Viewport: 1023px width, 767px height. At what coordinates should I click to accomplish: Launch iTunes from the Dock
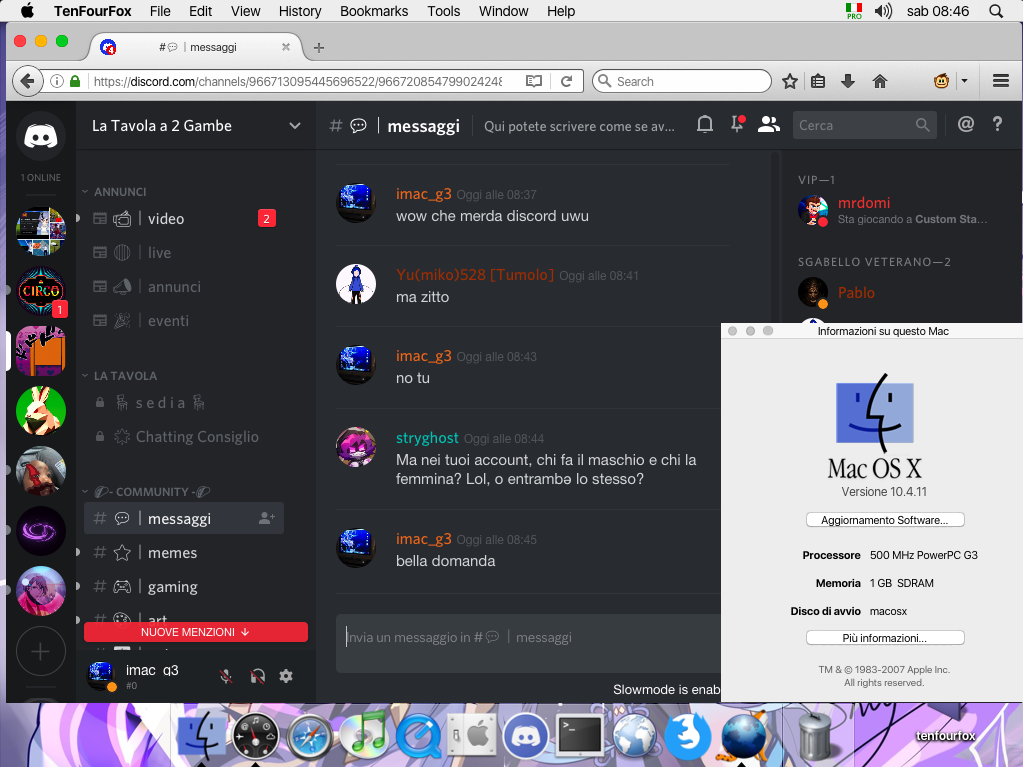(365, 735)
